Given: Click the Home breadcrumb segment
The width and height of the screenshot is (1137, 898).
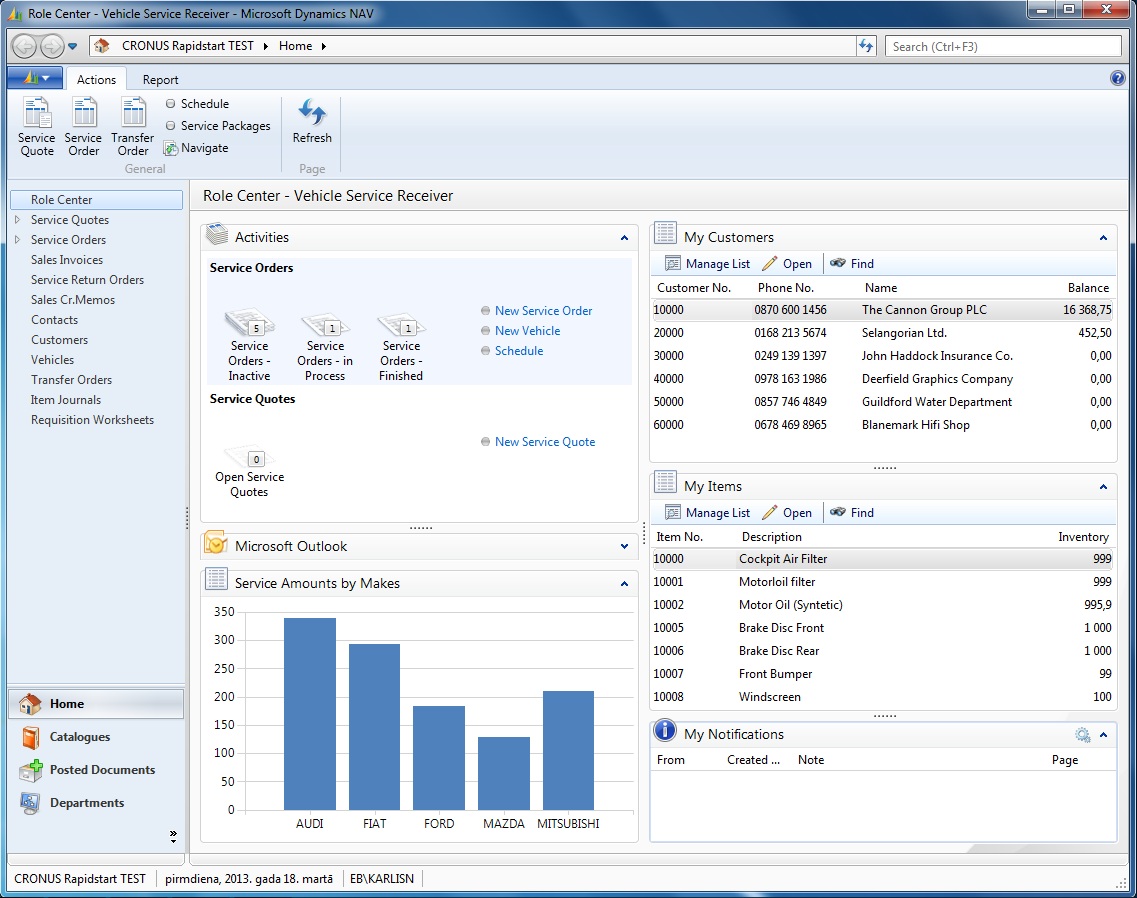Looking at the screenshot, I should (x=295, y=46).
